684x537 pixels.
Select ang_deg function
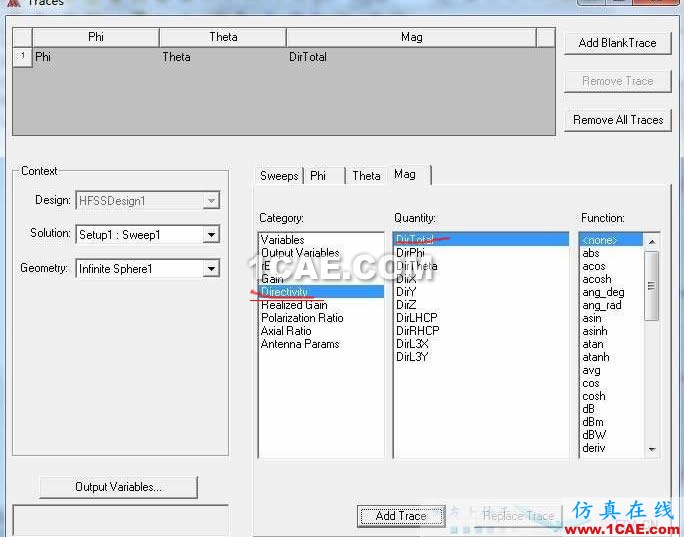pos(611,292)
